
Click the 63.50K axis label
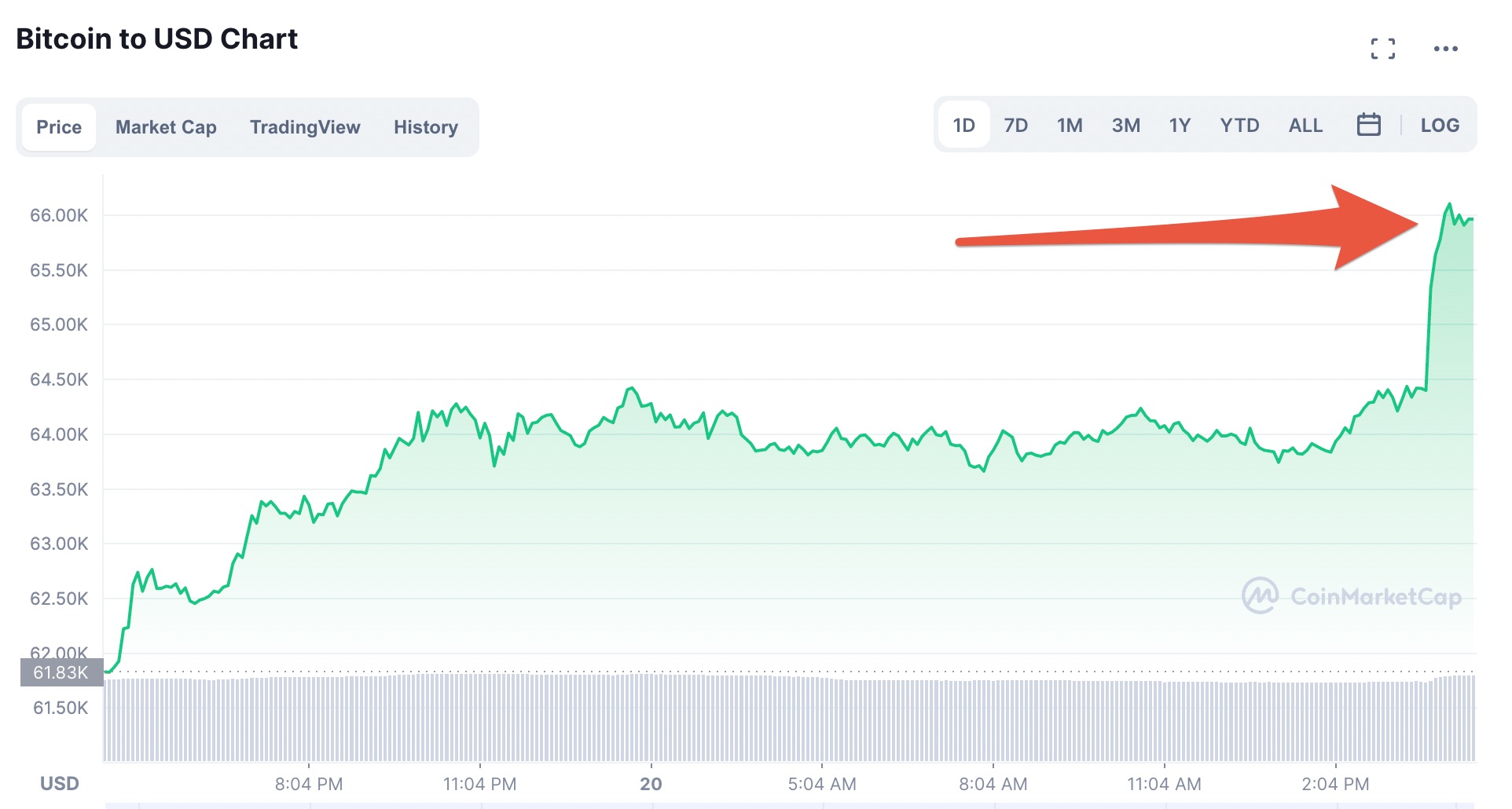[x=59, y=489]
